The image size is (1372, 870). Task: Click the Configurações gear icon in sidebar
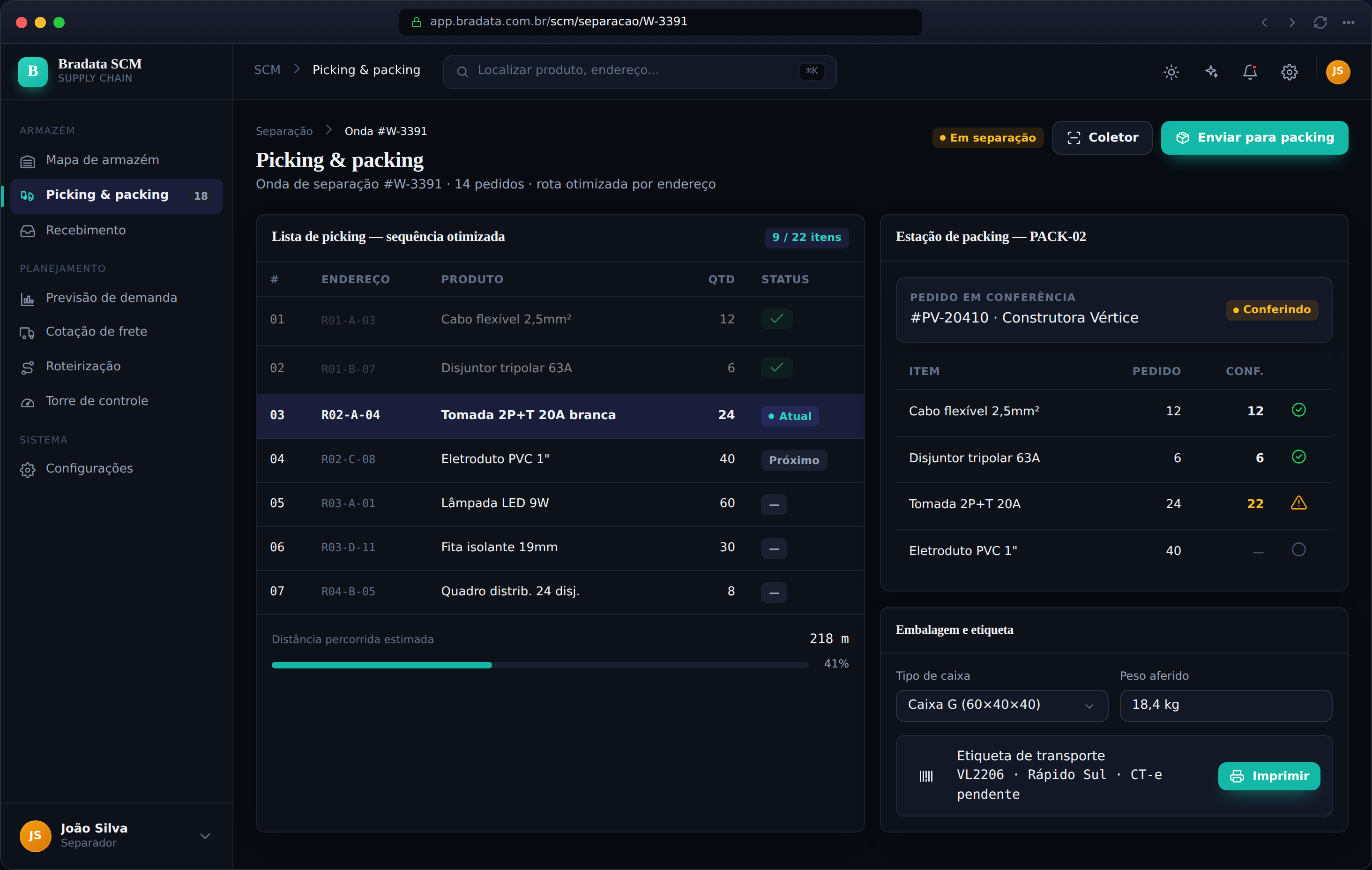coord(27,470)
